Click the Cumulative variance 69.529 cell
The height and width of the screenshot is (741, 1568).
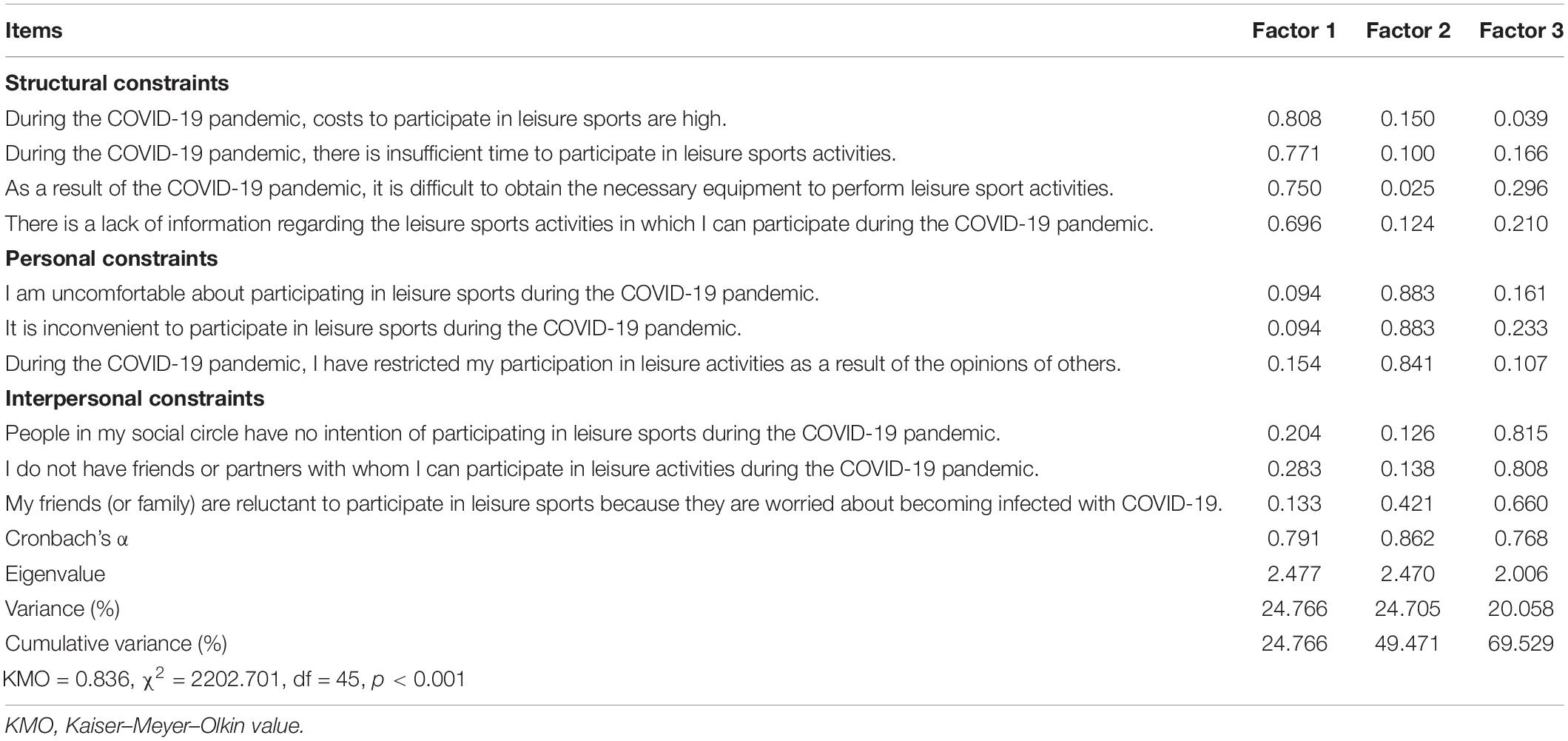(1521, 643)
